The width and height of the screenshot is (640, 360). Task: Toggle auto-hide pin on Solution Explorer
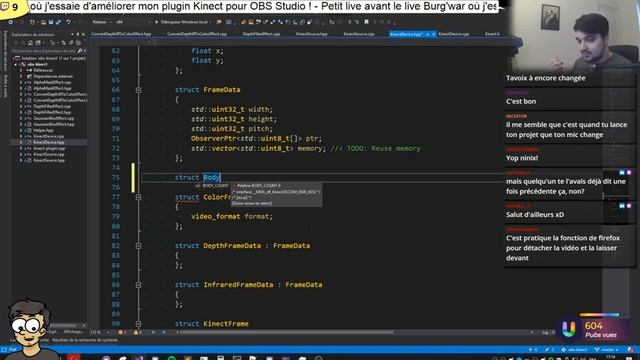point(78,34)
